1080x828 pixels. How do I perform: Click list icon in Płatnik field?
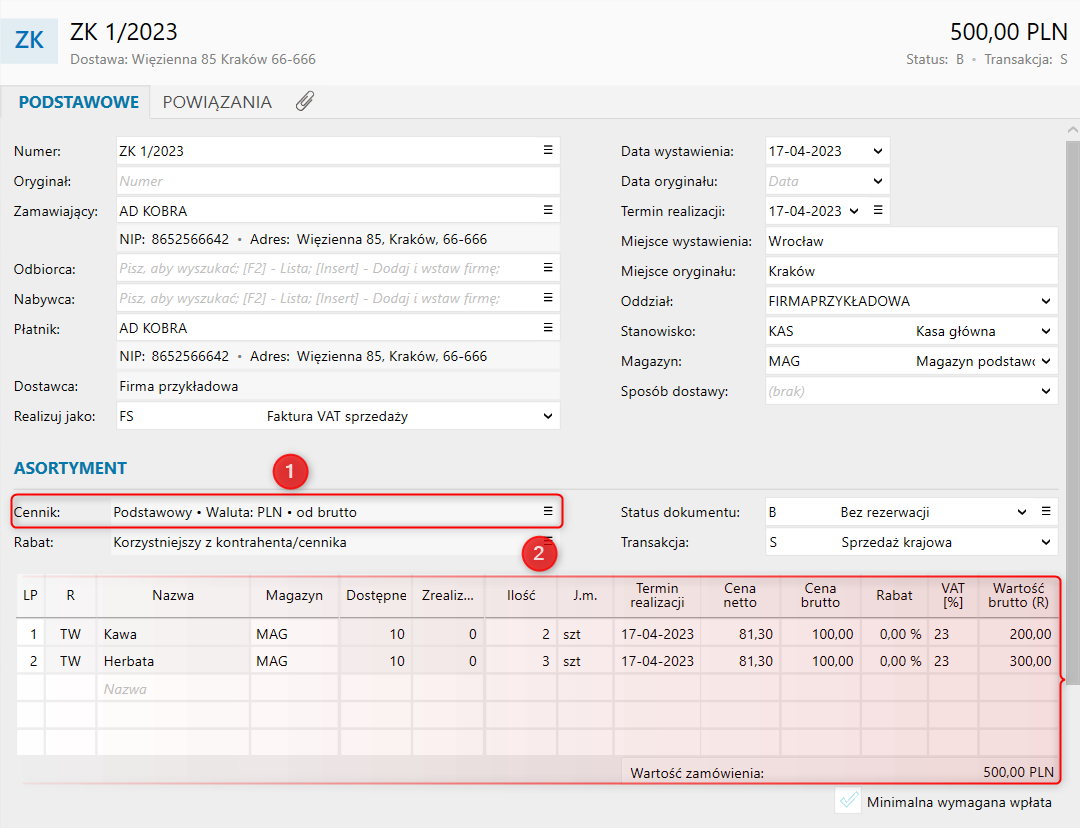pos(547,328)
